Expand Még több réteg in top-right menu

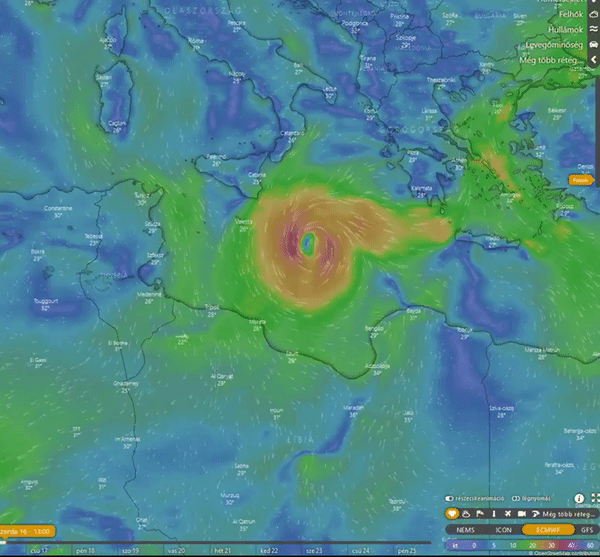(x=560, y=61)
